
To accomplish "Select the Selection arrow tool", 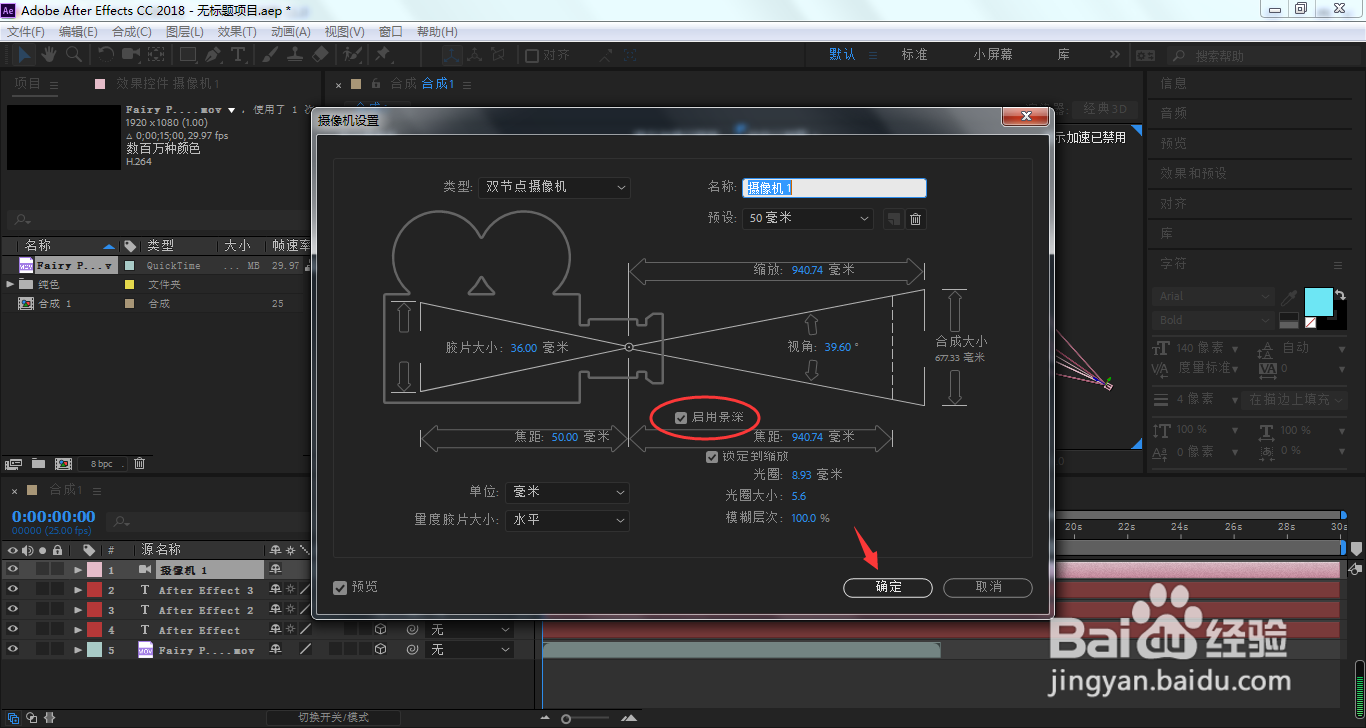I will point(25,54).
